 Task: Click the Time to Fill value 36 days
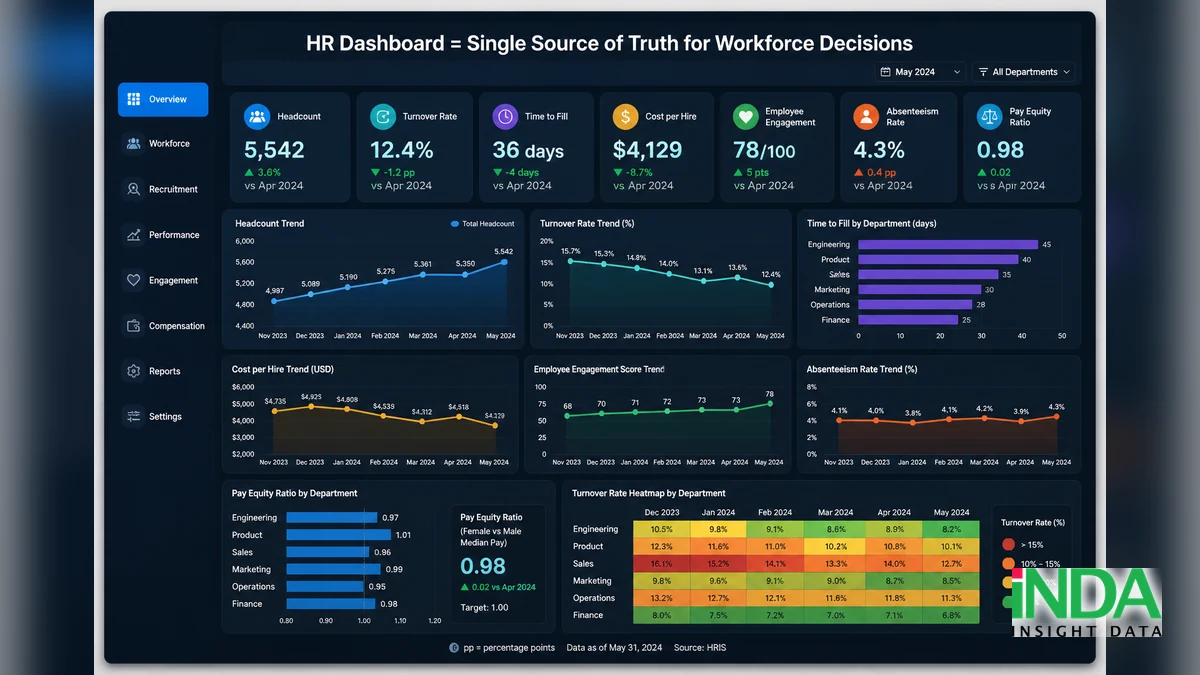528,150
